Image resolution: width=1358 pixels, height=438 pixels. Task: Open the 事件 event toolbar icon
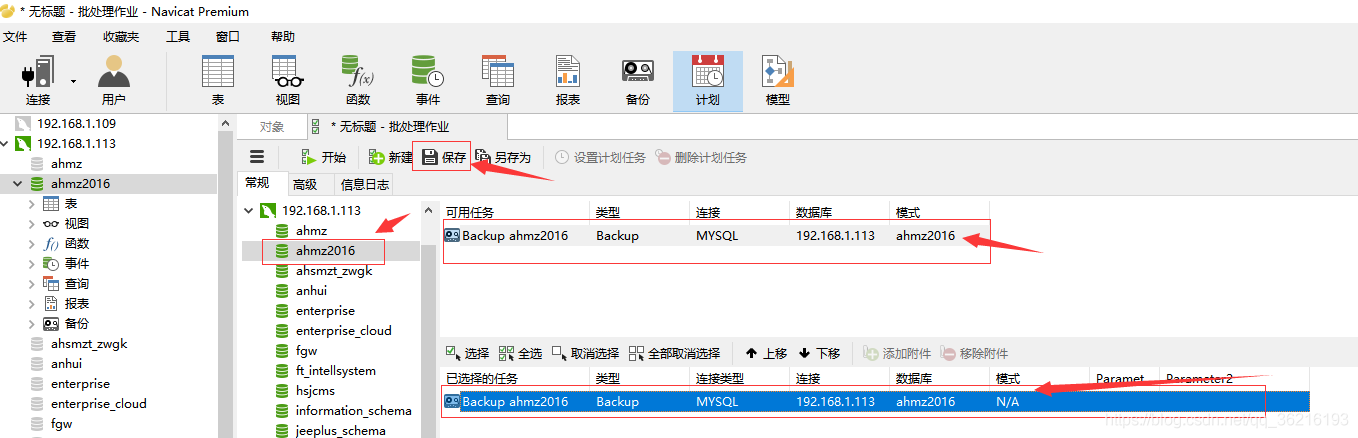(428, 80)
